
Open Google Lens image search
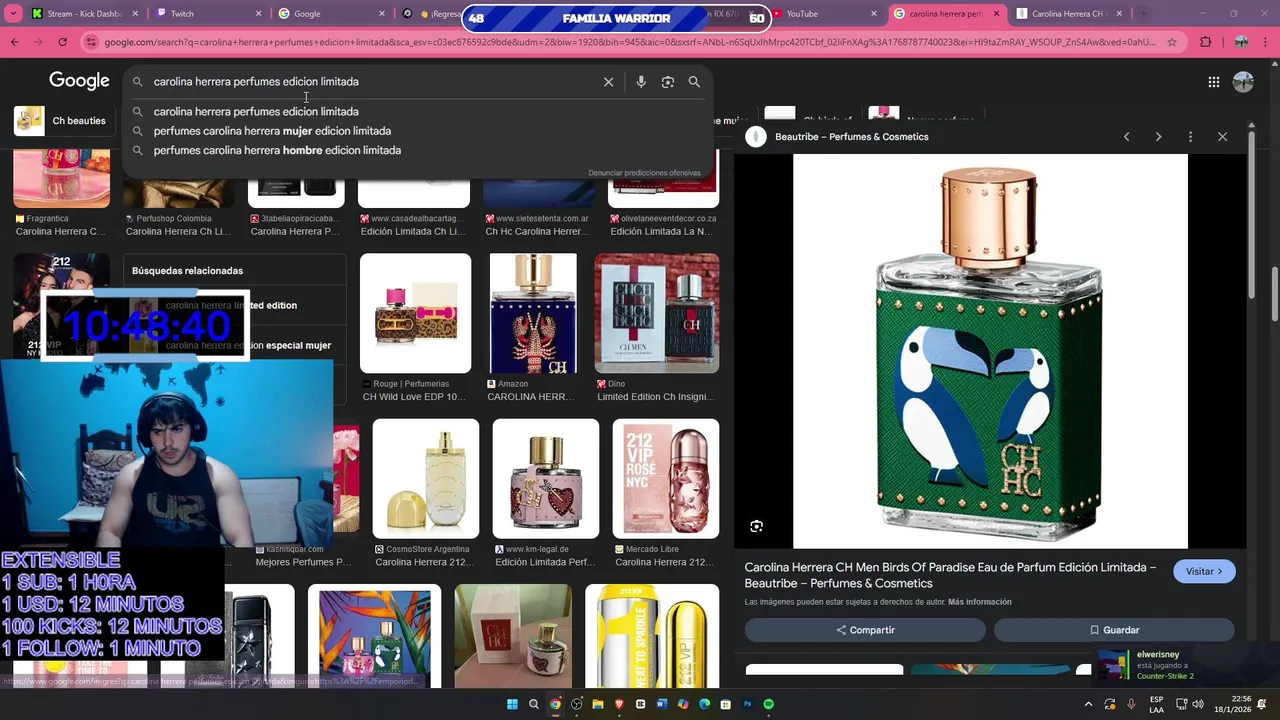(x=668, y=82)
